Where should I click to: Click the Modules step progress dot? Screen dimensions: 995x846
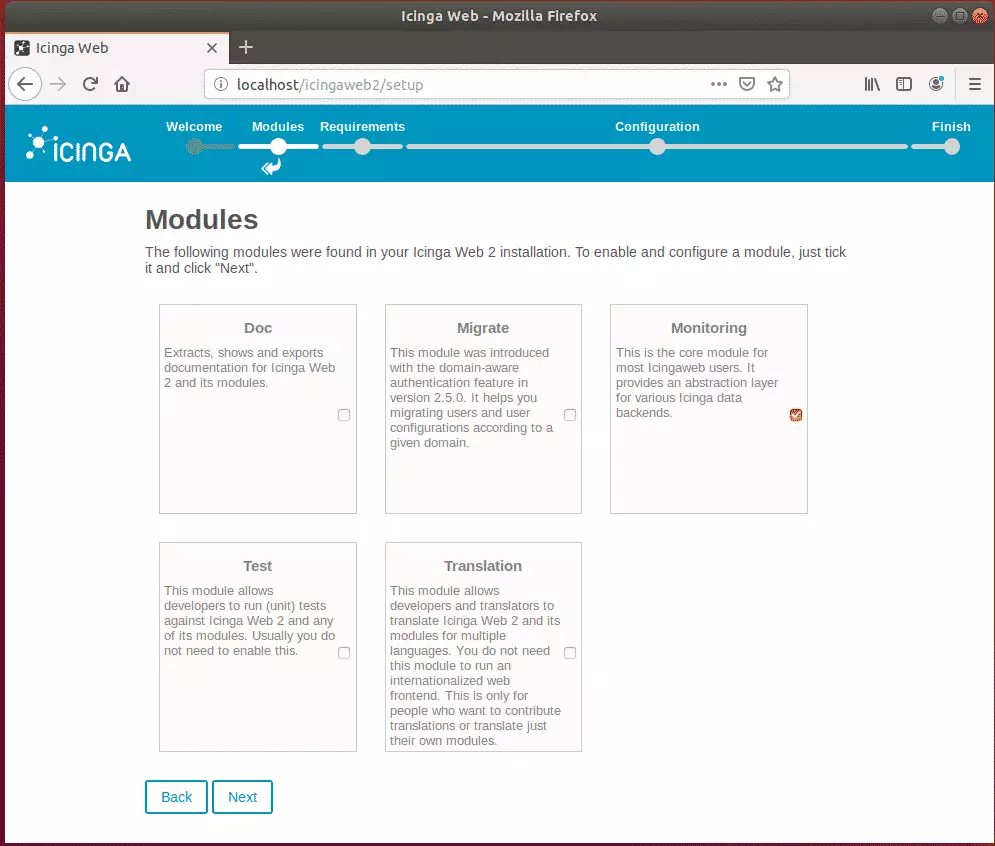click(278, 147)
